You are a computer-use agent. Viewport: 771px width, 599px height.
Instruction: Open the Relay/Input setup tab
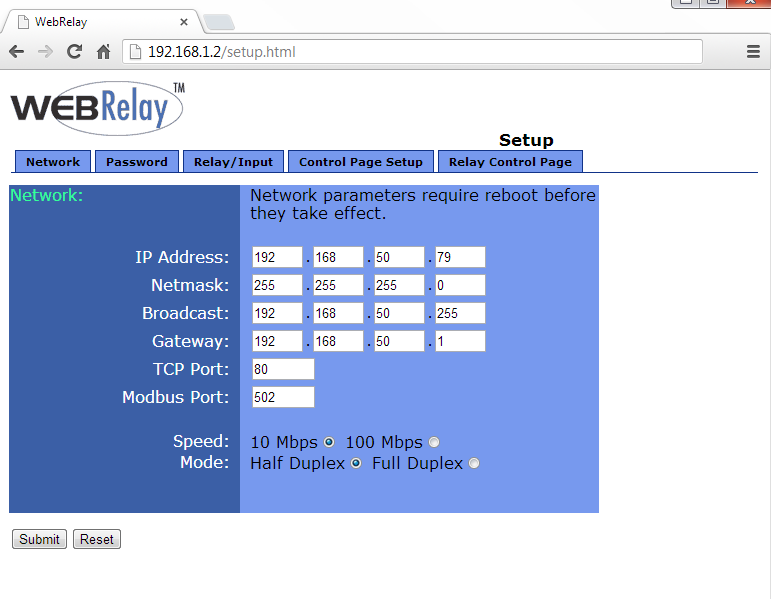(x=233, y=162)
